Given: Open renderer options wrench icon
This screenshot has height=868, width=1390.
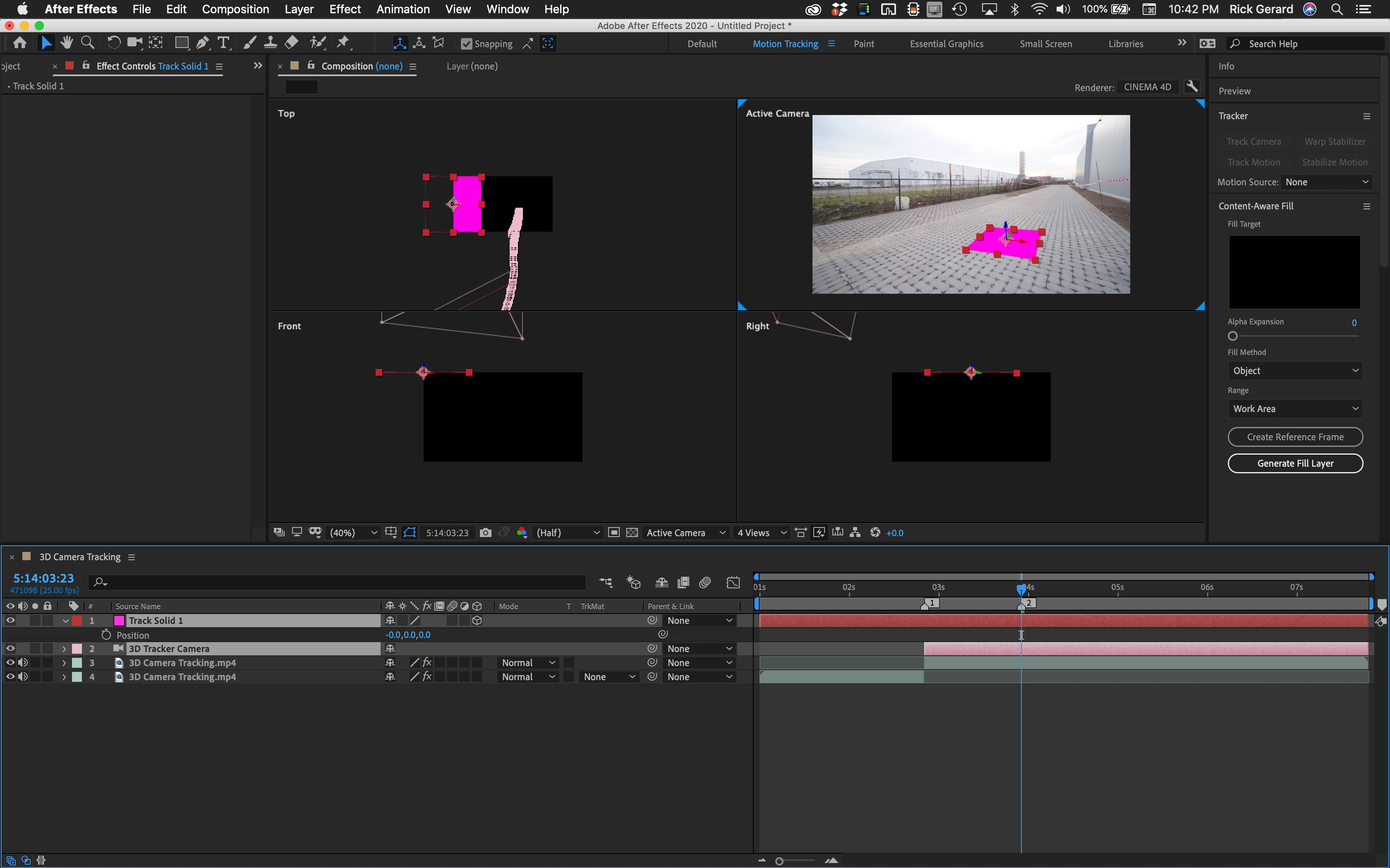Looking at the screenshot, I should tap(1192, 87).
